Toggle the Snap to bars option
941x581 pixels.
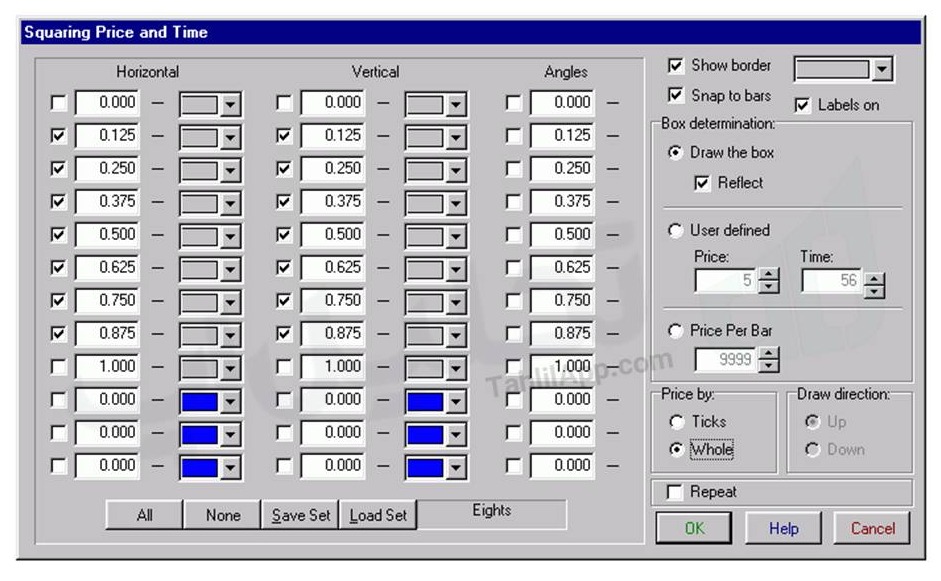point(675,95)
